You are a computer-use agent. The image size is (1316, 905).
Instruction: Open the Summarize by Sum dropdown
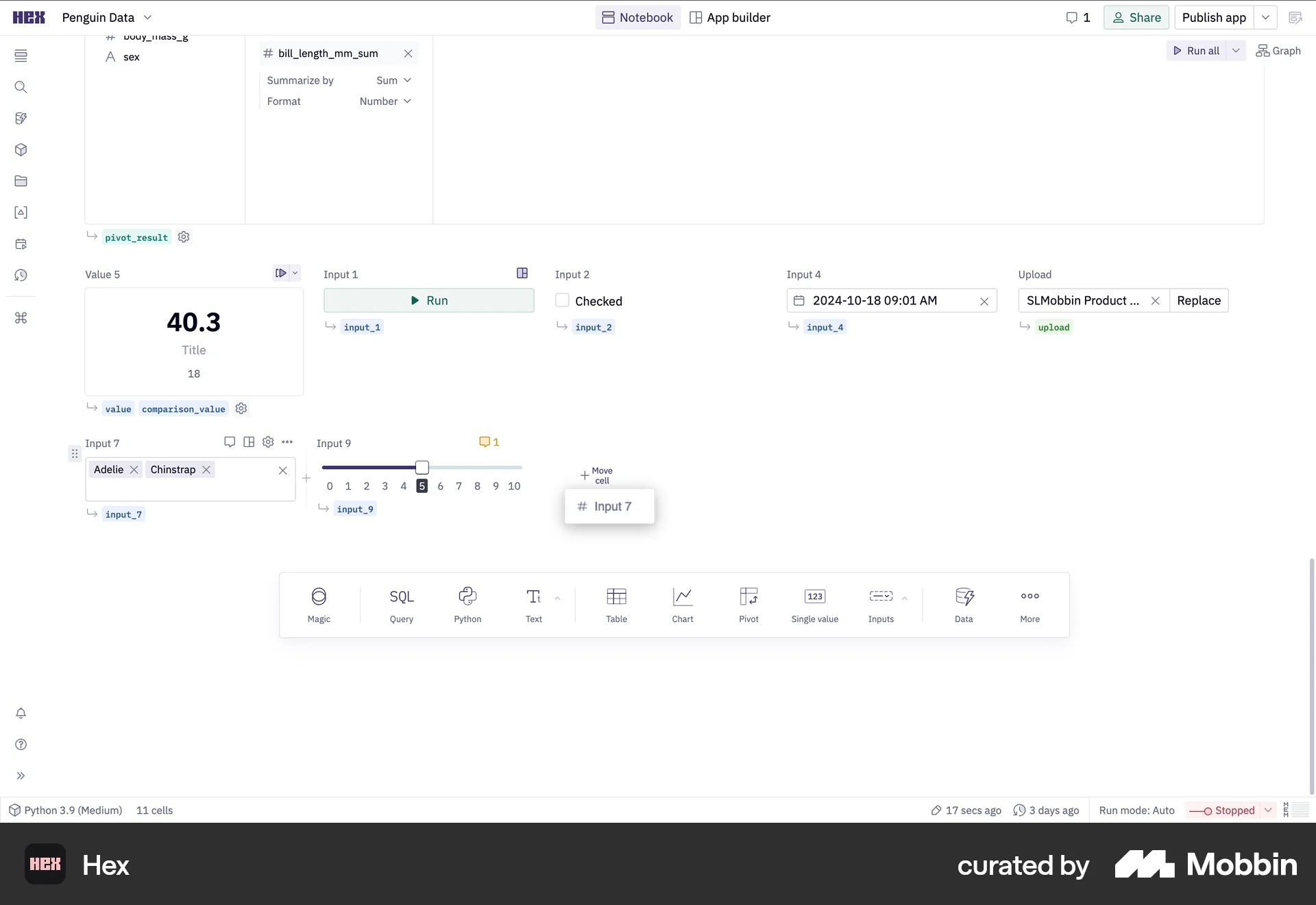point(393,80)
